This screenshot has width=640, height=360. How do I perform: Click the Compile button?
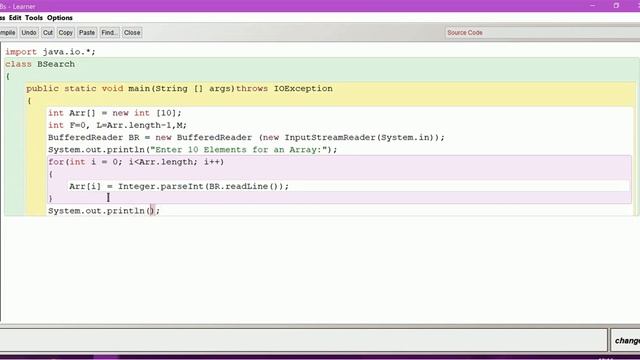coord(7,33)
